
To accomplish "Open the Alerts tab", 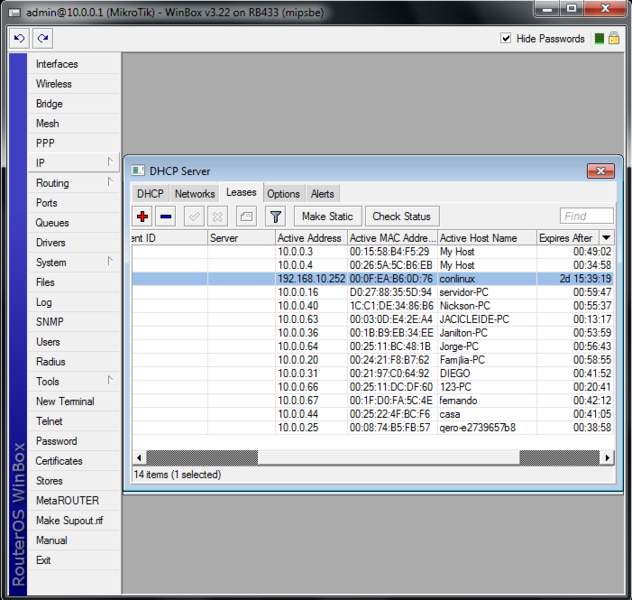I will [x=322, y=194].
